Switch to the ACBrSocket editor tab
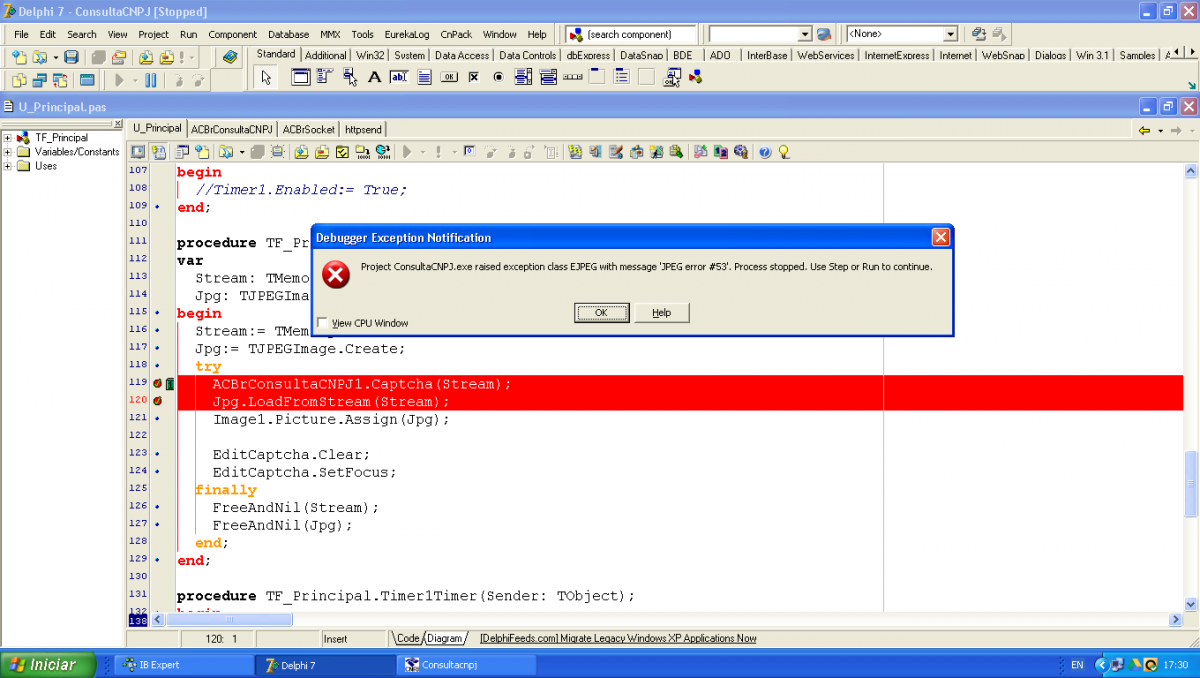The height and width of the screenshot is (678, 1200). pyautogui.click(x=309, y=129)
